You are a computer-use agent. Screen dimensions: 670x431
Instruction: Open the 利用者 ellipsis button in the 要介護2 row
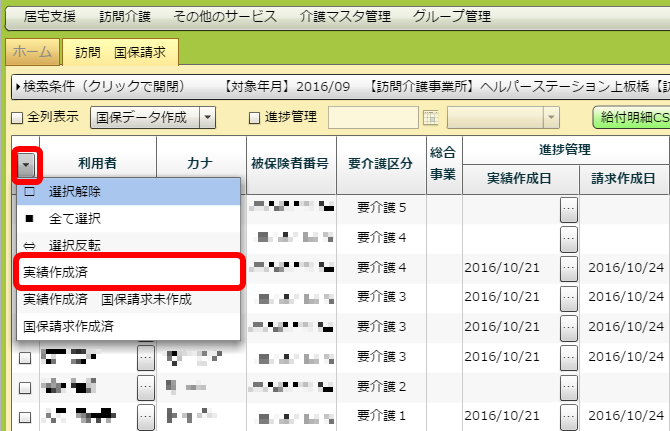[145, 386]
